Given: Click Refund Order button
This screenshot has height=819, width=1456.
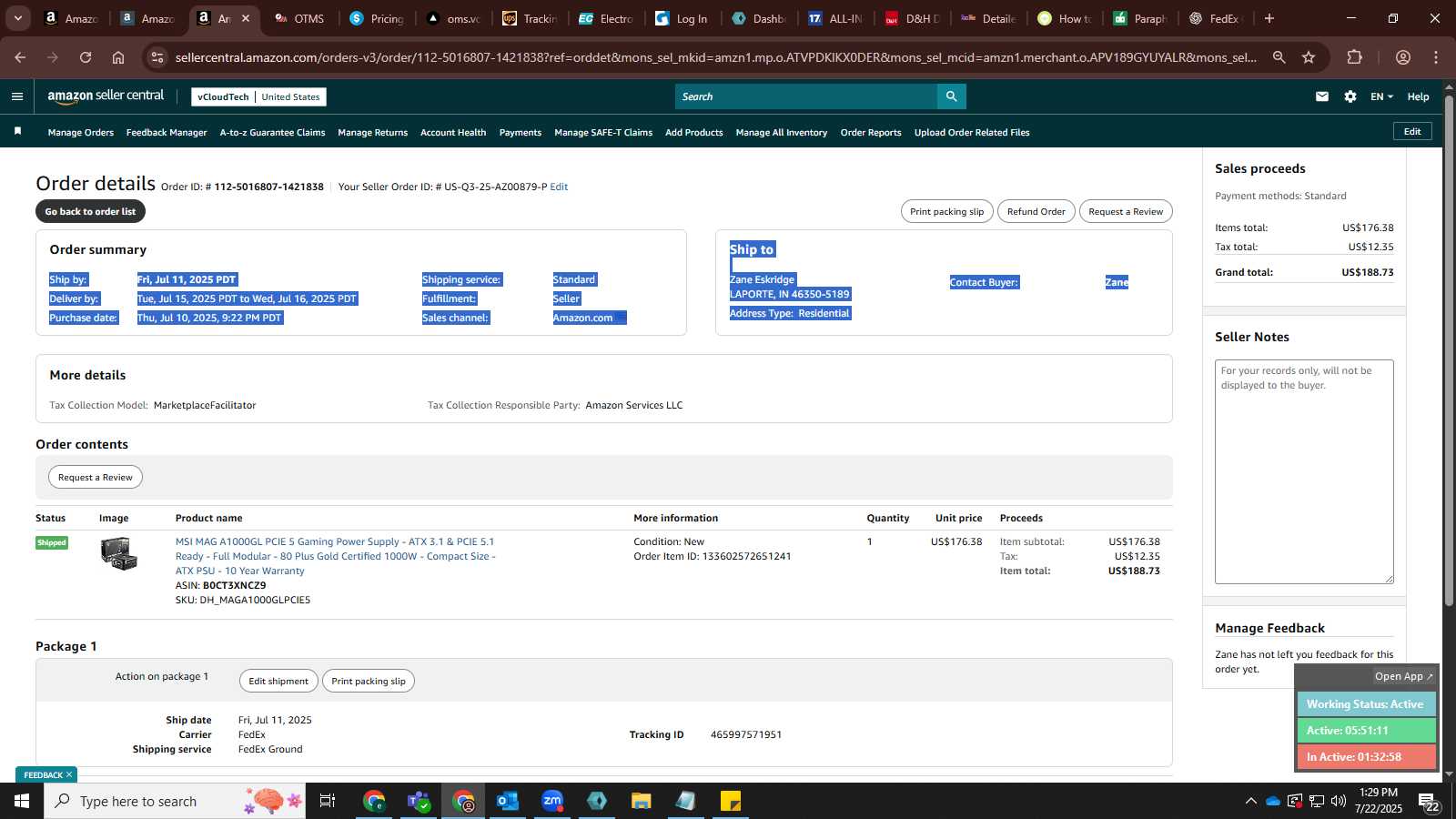Looking at the screenshot, I should coord(1036,211).
